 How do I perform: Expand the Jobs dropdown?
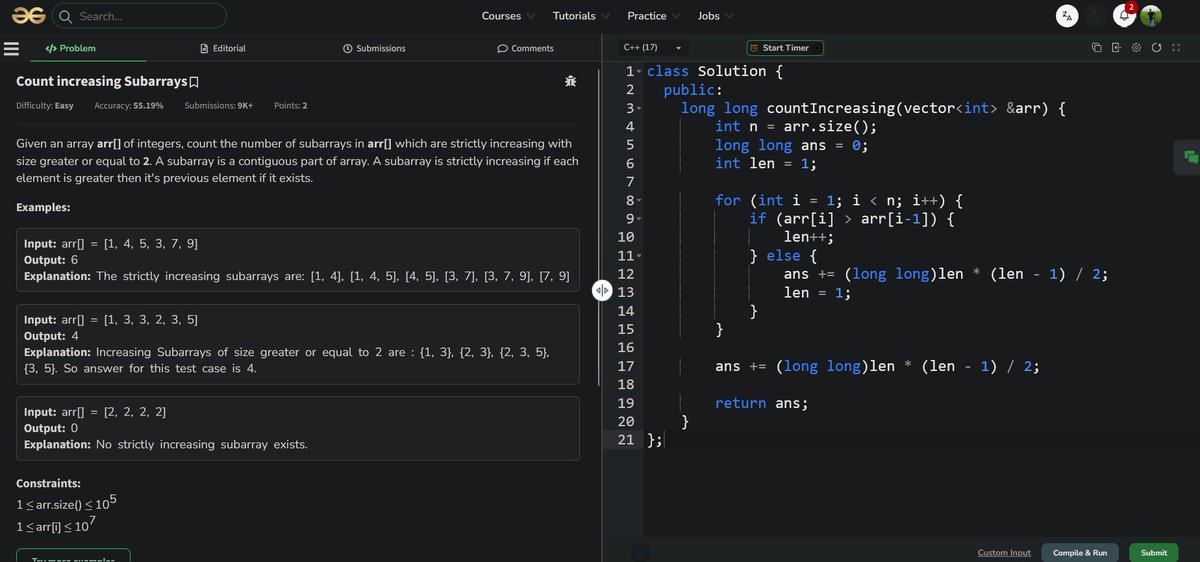(715, 16)
